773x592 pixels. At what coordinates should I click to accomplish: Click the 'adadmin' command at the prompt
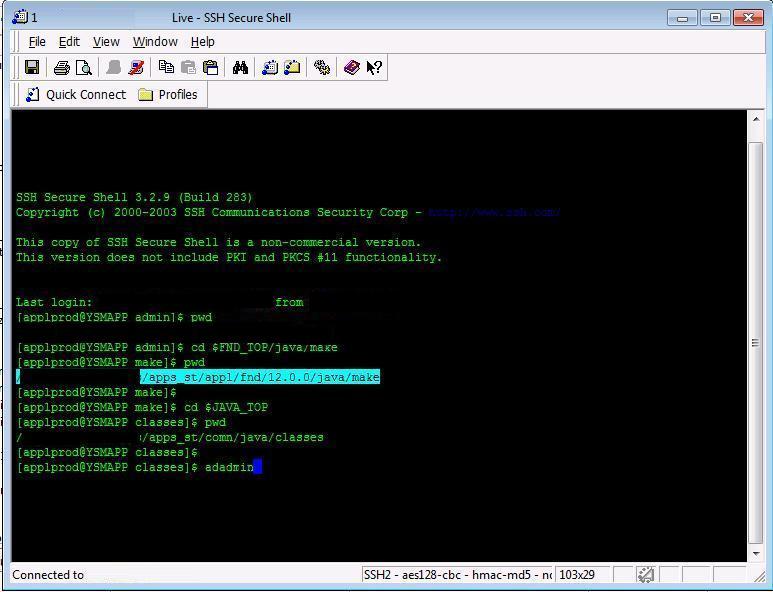coord(229,467)
